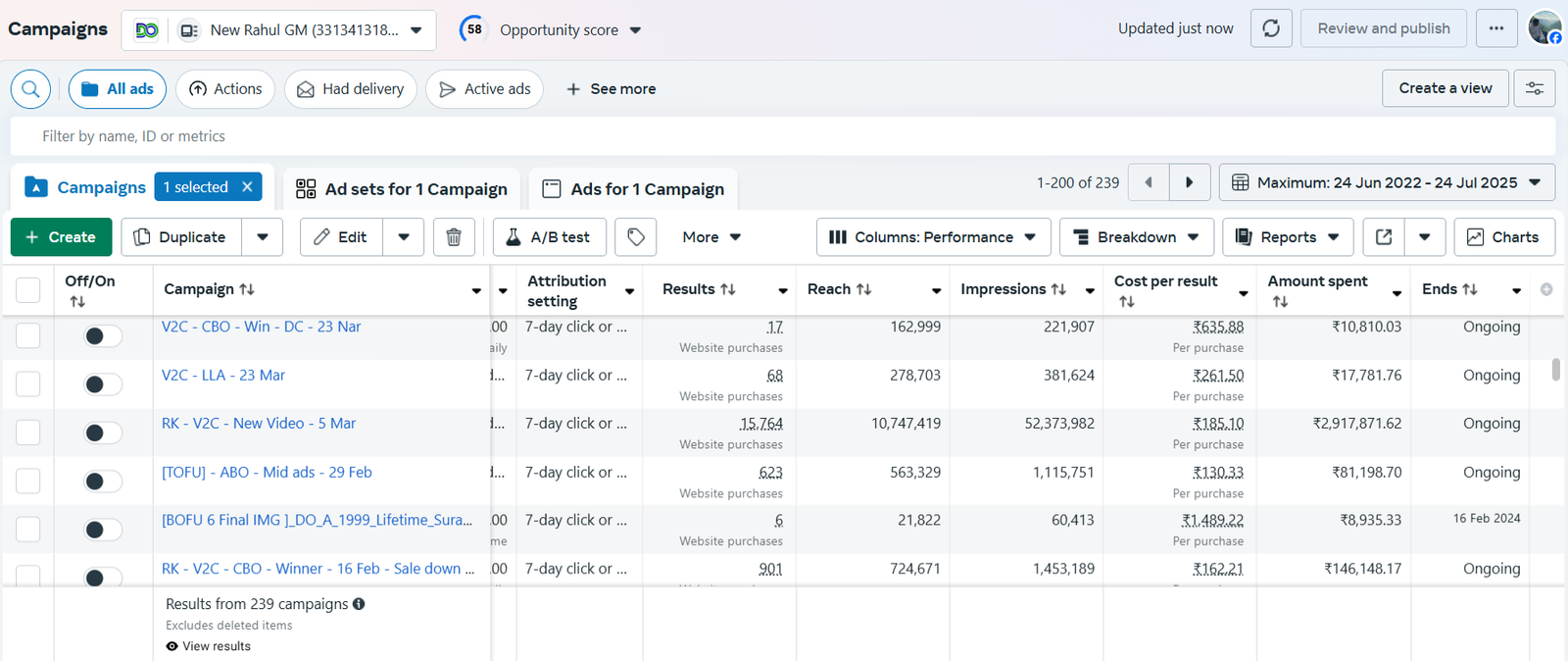Delete selection with the trash icon
The height and width of the screenshot is (661, 1568).
pyautogui.click(x=454, y=237)
